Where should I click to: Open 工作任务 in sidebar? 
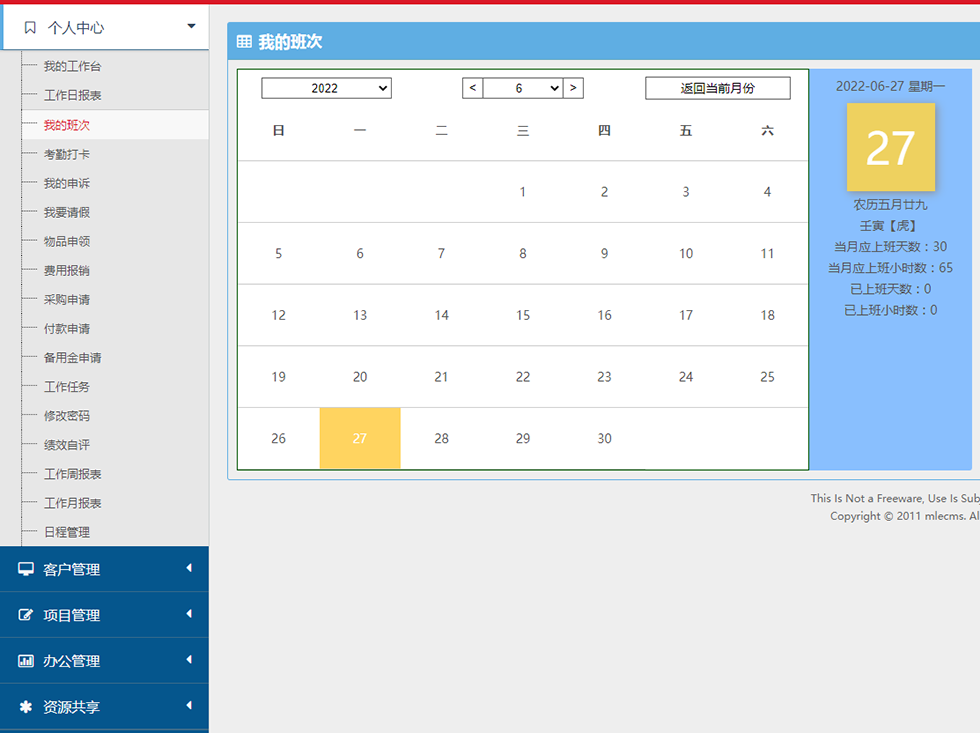(x=67, y=387)
